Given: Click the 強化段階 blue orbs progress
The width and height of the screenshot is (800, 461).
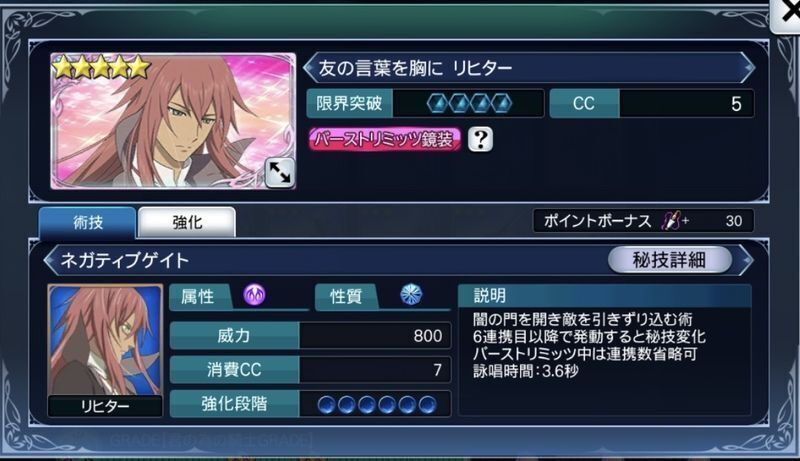Looking at the screenshot, I should (377, 405).
